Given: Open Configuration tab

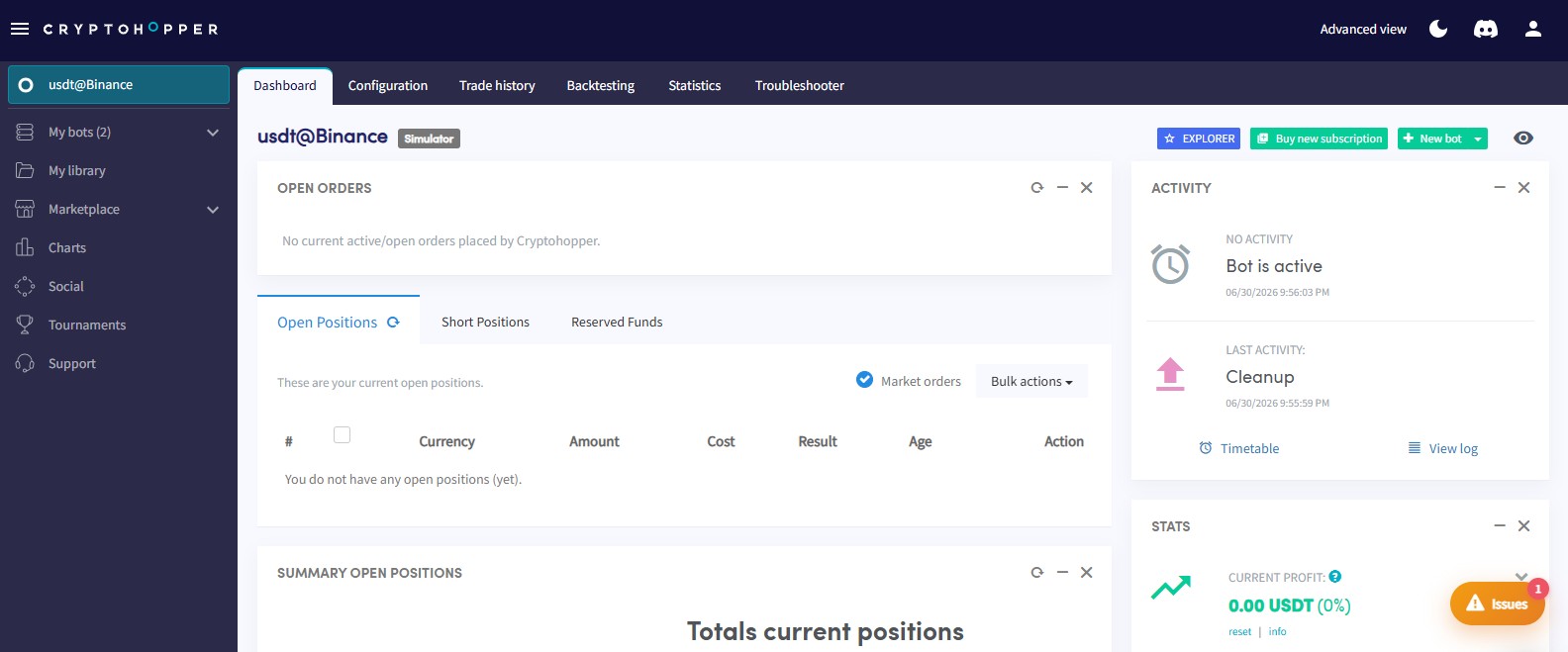Looking at the screenshot, I should [388, 86].
